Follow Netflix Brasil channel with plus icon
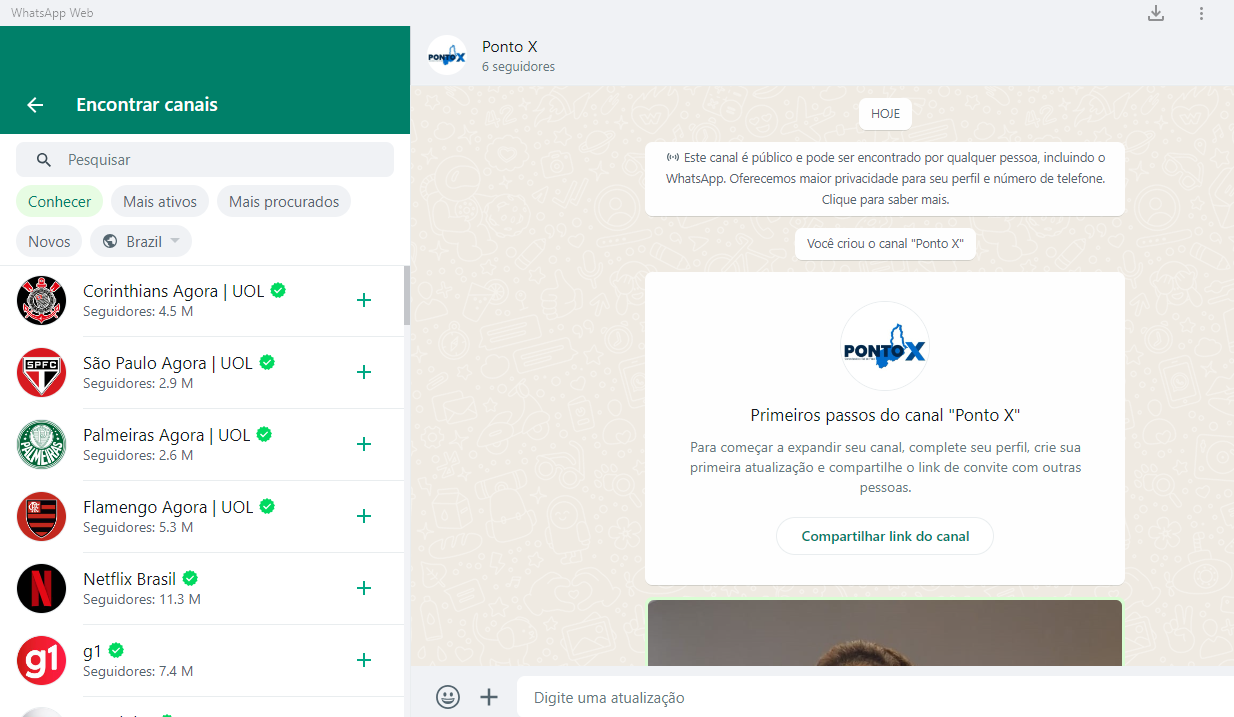Screen dimensions: 1234x717 click(364, 588)
